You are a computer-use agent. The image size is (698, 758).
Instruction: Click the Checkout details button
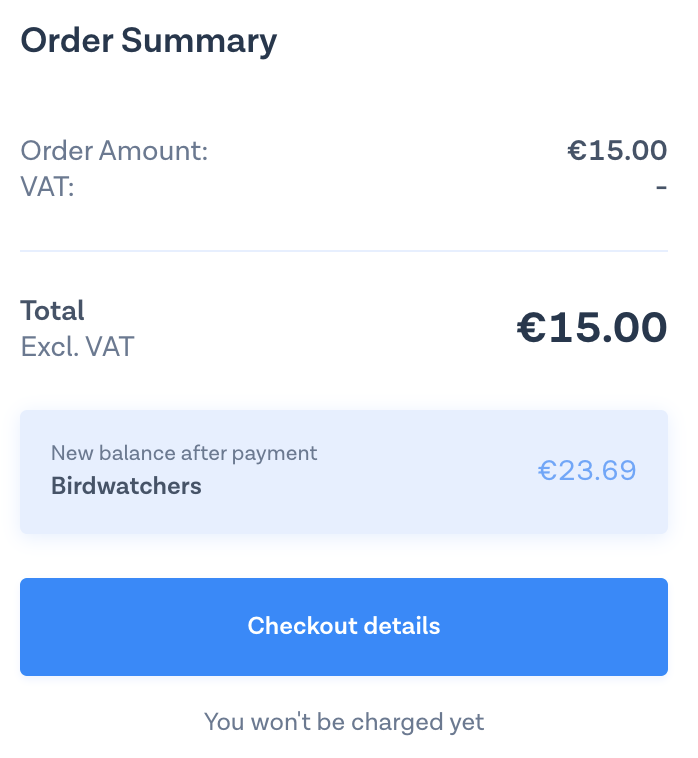[344, 627]
